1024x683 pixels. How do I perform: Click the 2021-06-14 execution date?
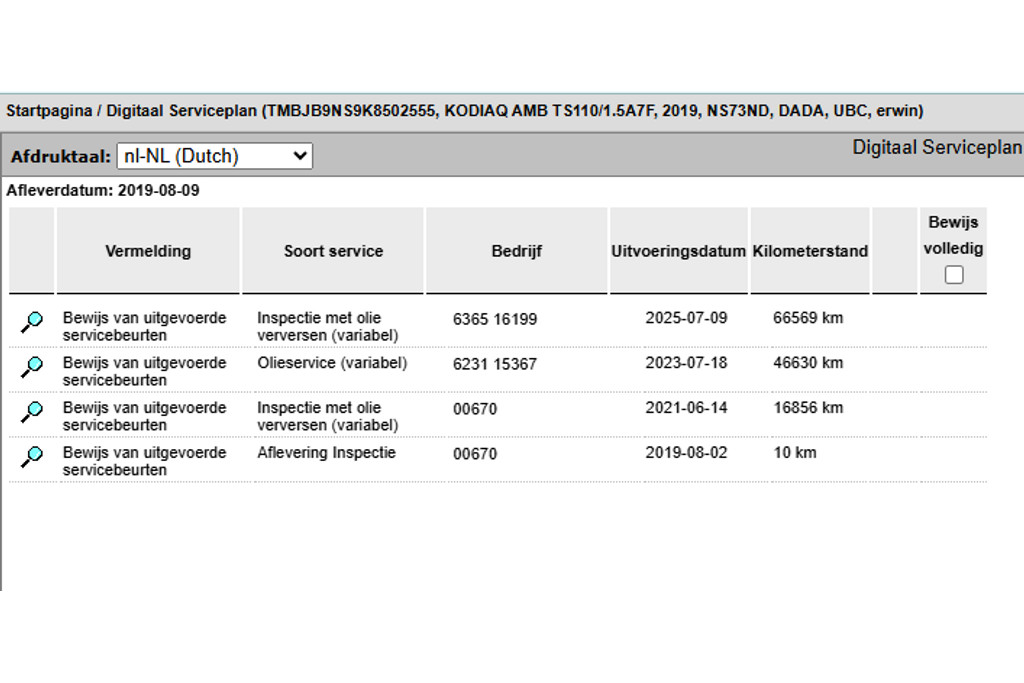686,408
